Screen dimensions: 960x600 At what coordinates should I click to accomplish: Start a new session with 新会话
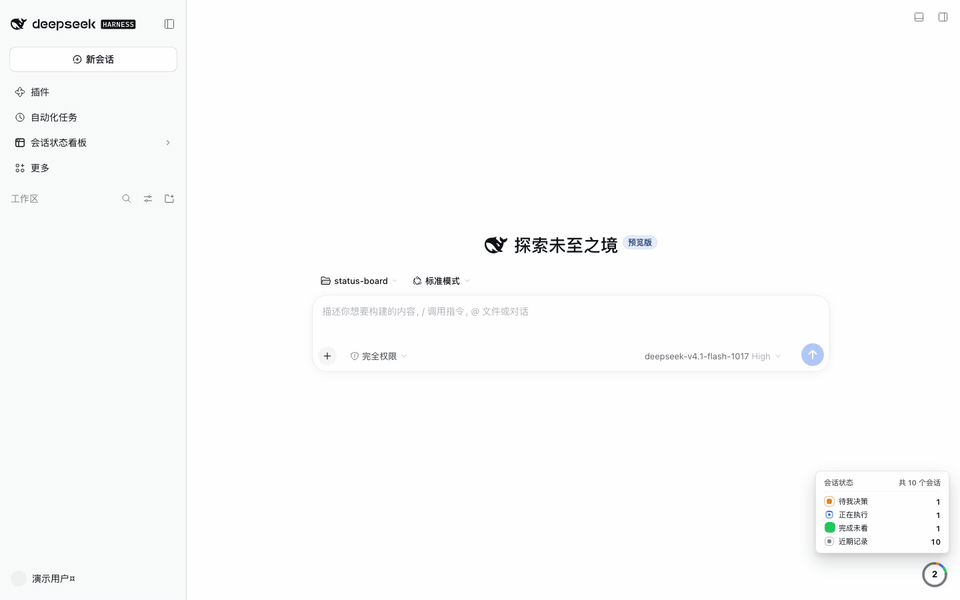point(93,59)
